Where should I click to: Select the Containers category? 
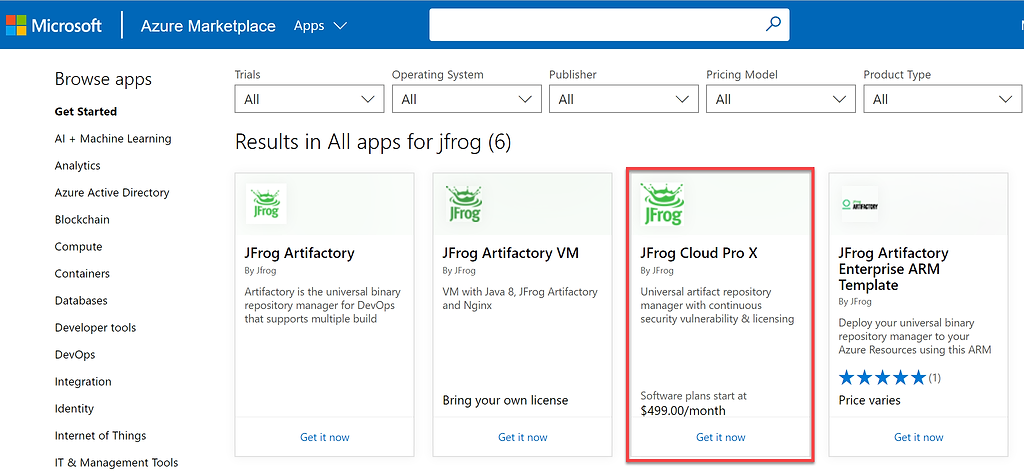click(82, 274)
